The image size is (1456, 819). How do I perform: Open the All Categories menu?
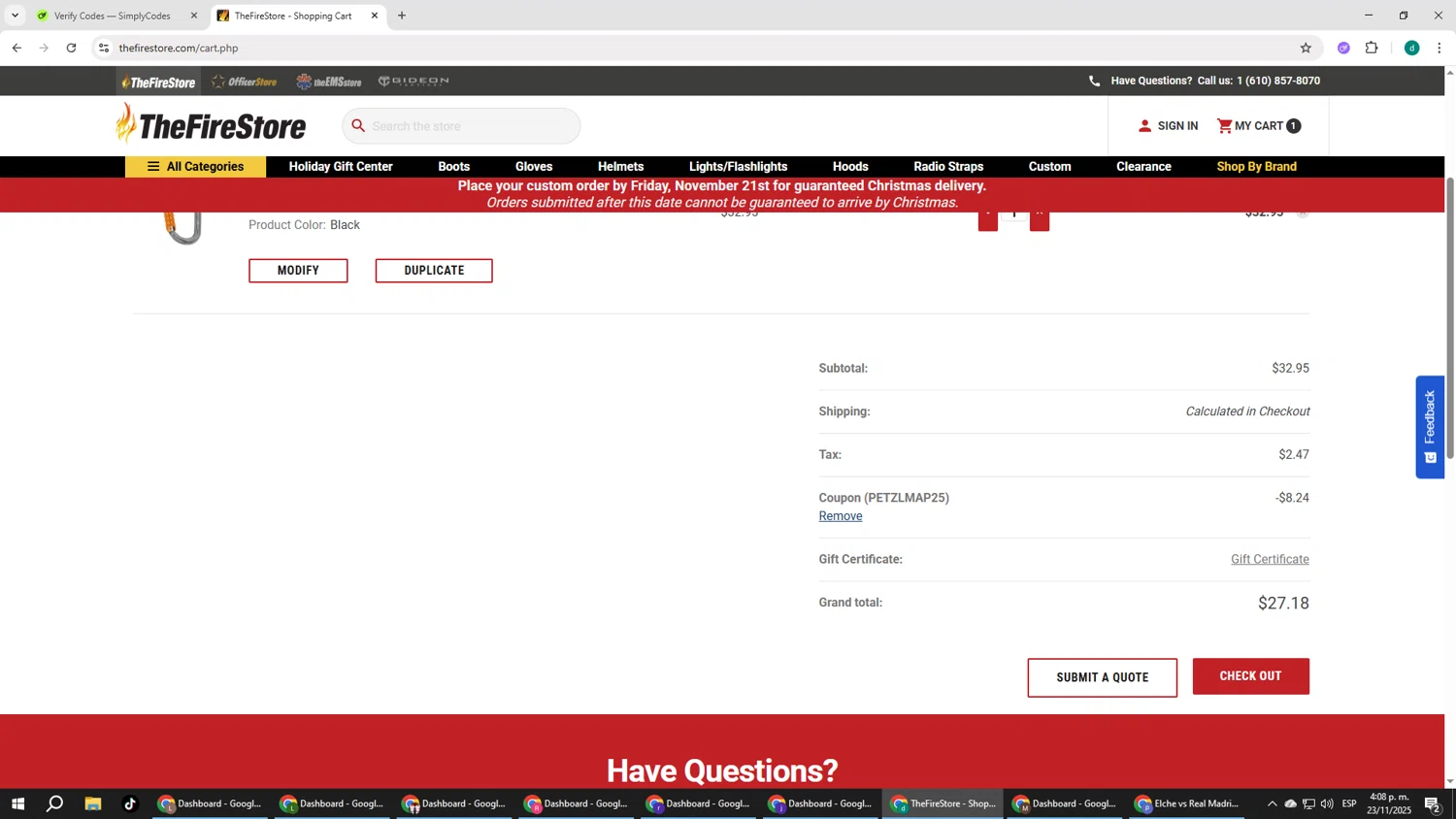point(195,167)
